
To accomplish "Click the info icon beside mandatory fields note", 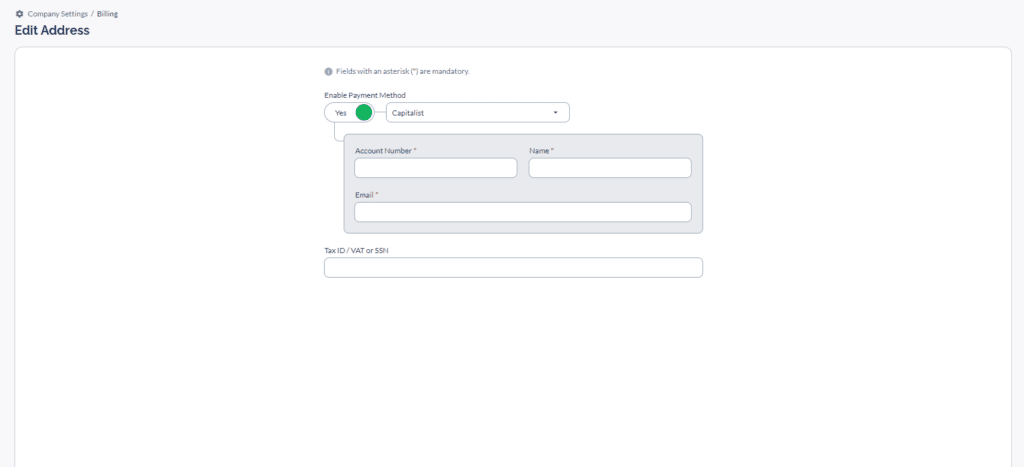I will coord(328,72).
